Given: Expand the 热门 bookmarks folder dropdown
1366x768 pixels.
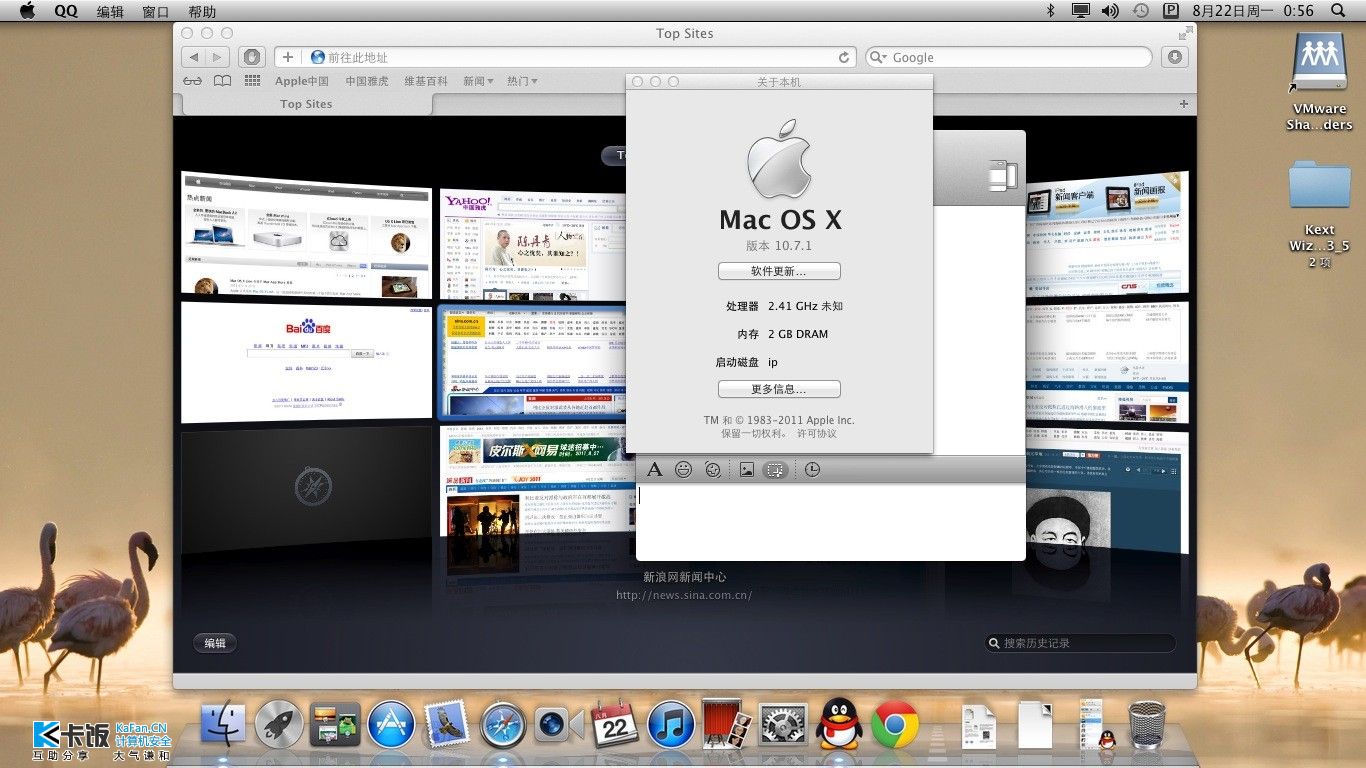Looking at the screenshot, I should [522, 81].
